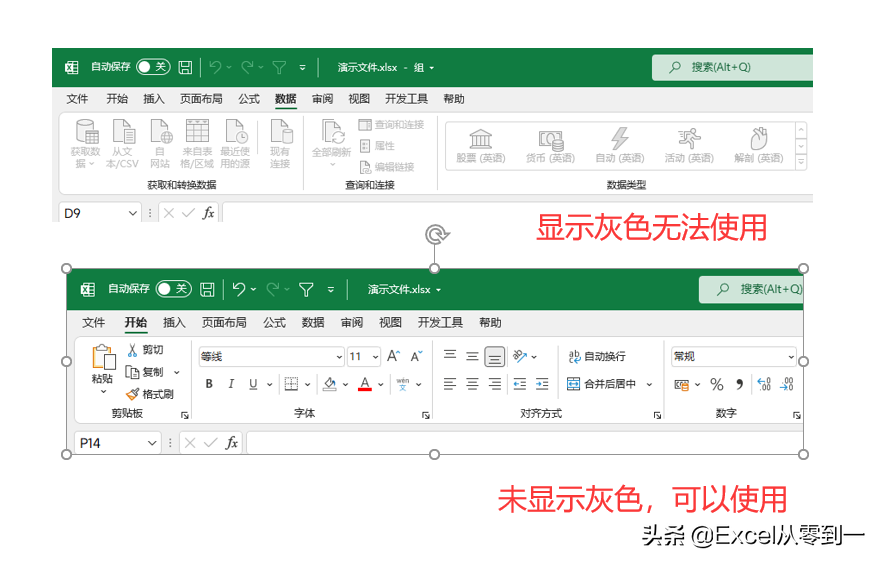Click the fill color paint bucket

[x=329, y=384]
